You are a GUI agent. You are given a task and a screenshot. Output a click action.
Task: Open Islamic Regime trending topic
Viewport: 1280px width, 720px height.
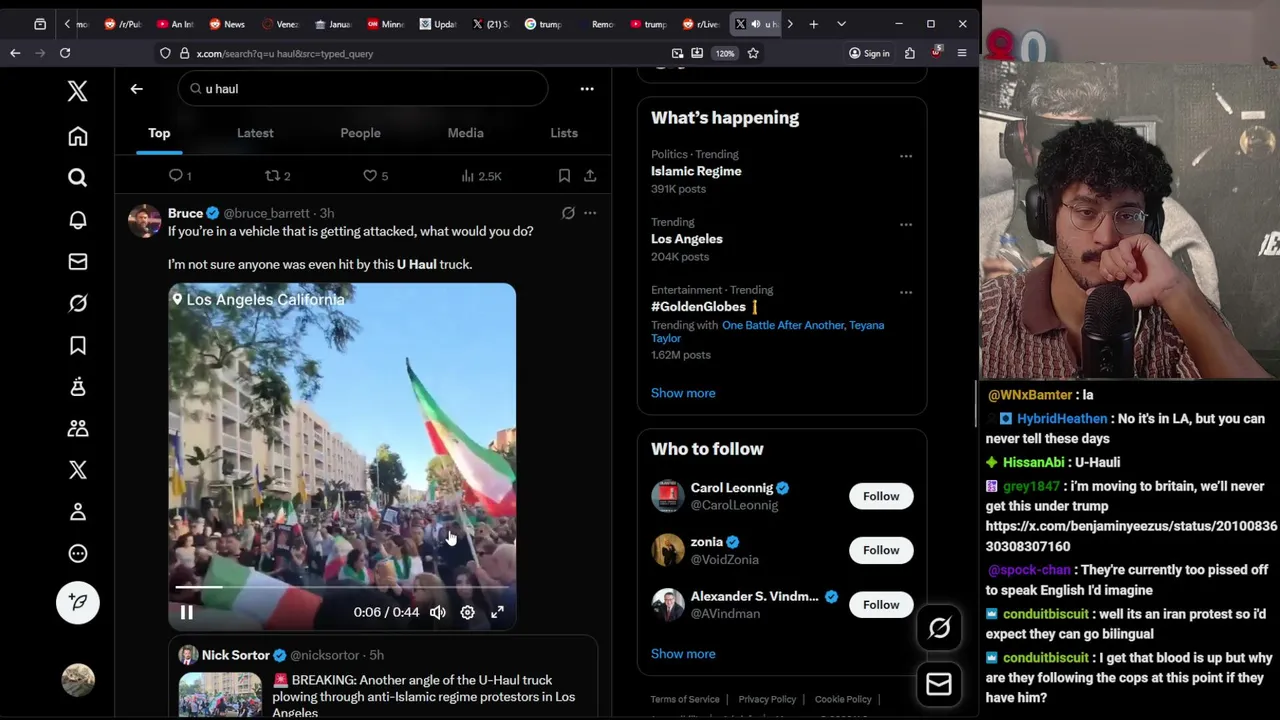[x=696, y=171]
